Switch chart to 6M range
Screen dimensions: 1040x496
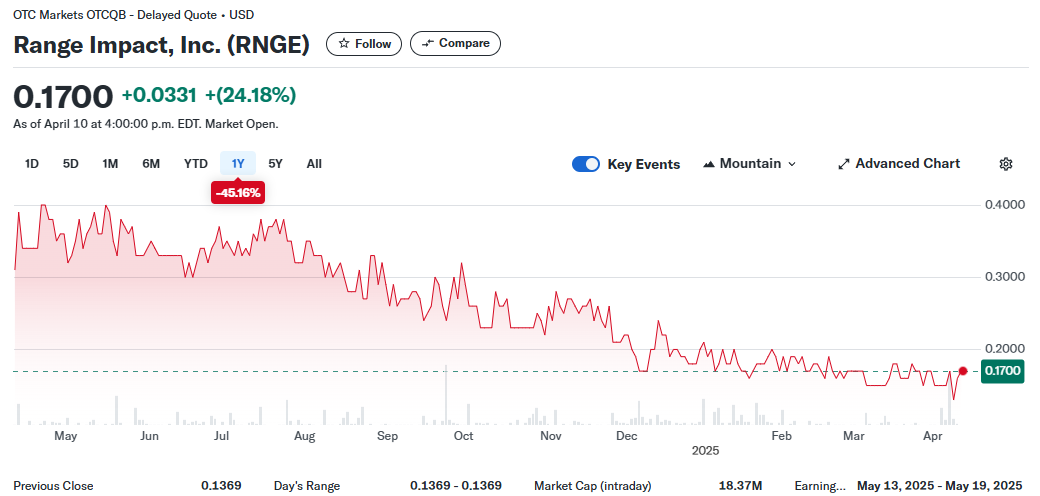click(x=151, y=164)
